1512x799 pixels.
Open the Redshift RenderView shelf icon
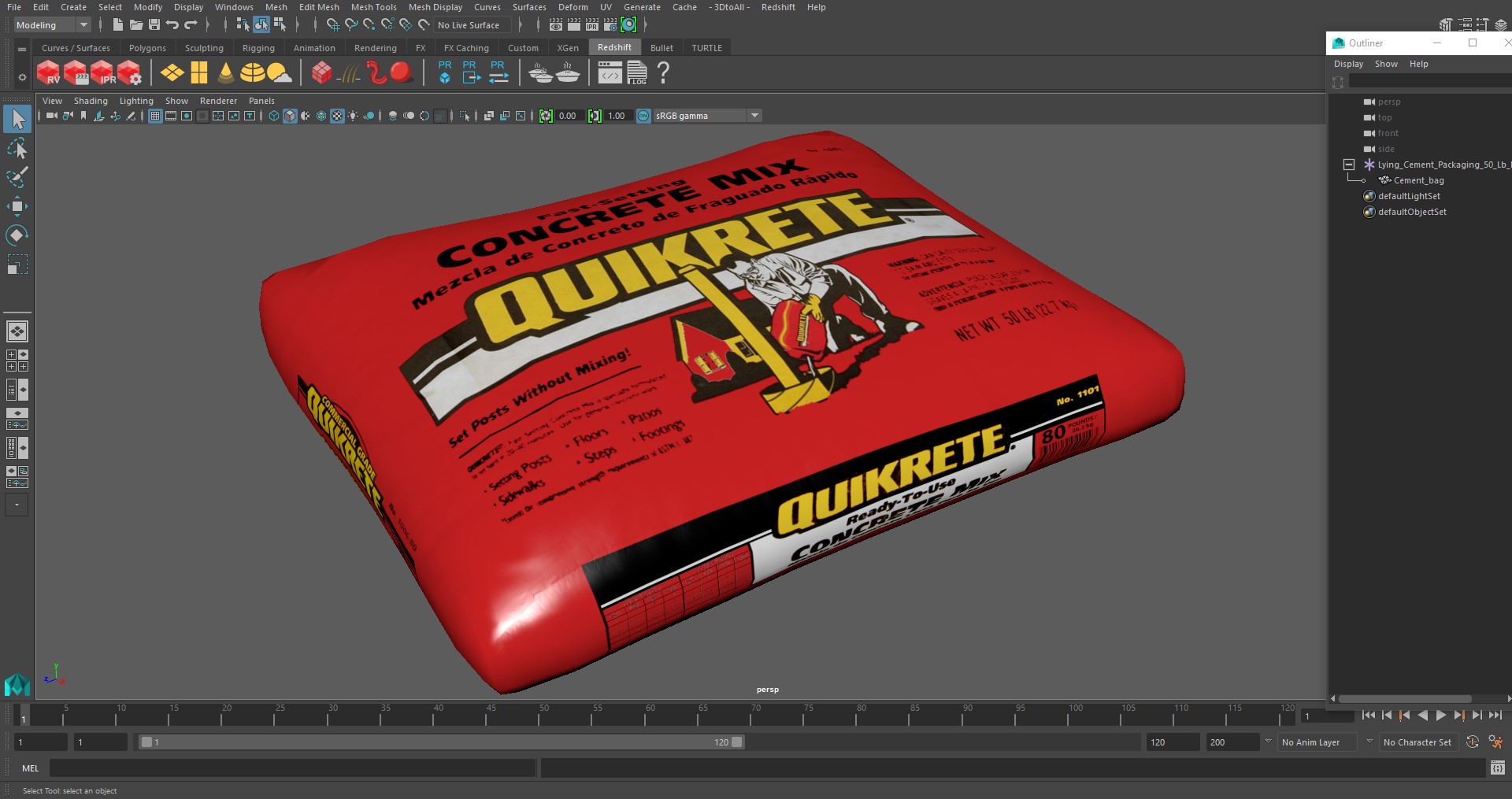click(48, 73)
